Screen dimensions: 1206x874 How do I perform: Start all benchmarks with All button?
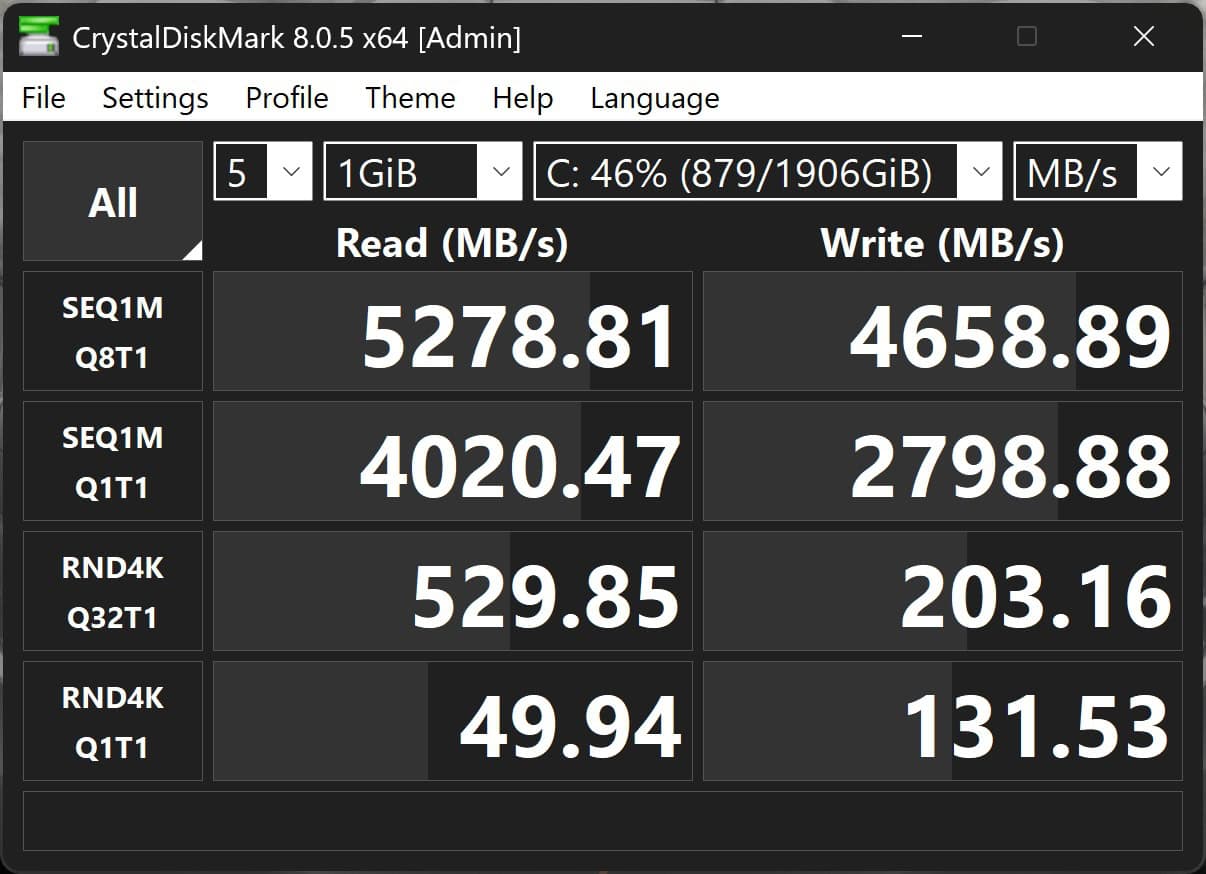pos(113,201)
